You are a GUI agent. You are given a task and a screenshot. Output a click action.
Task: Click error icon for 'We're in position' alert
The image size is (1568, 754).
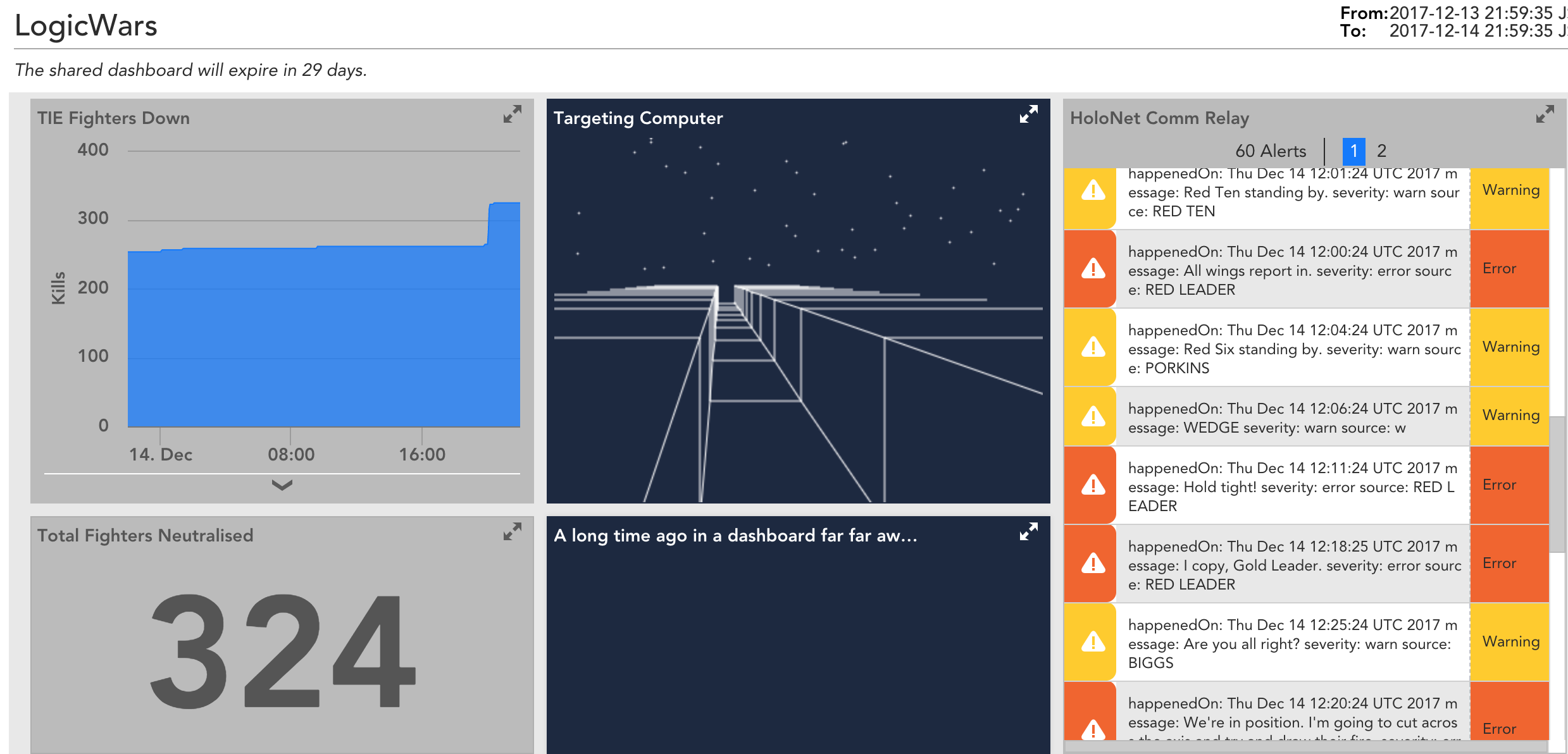coord(1093,729)
